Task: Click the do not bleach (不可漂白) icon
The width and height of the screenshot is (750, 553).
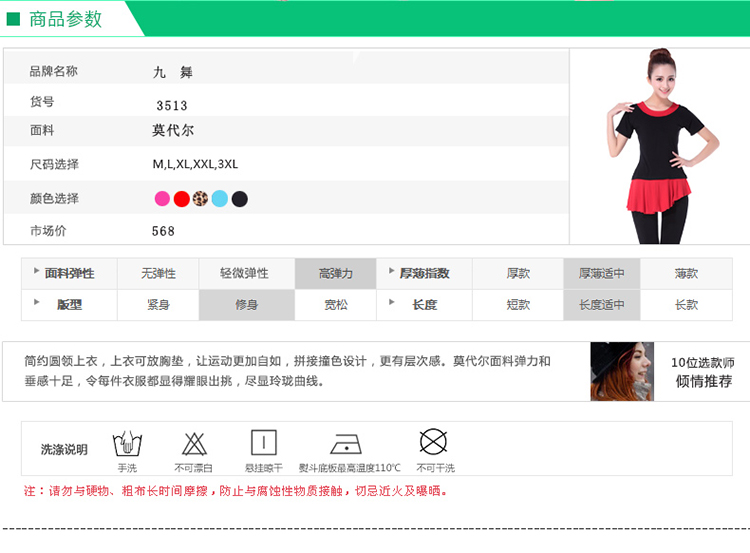Action: [194, 443]
